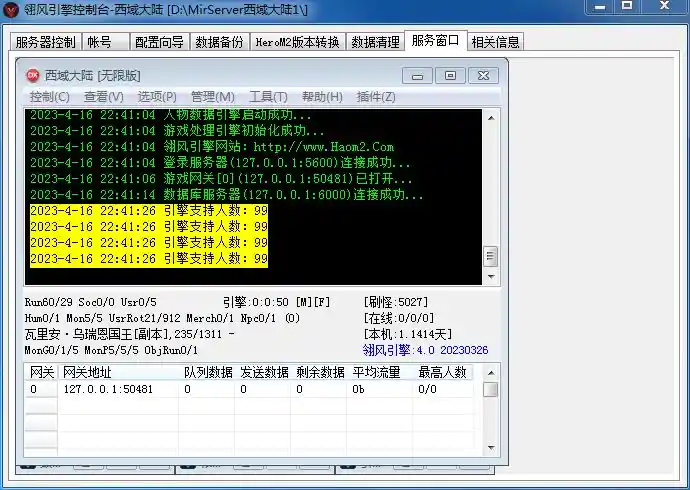Click the log console scrollbar thumb
This screenshot has width=690, height=490.
point(491,256)
